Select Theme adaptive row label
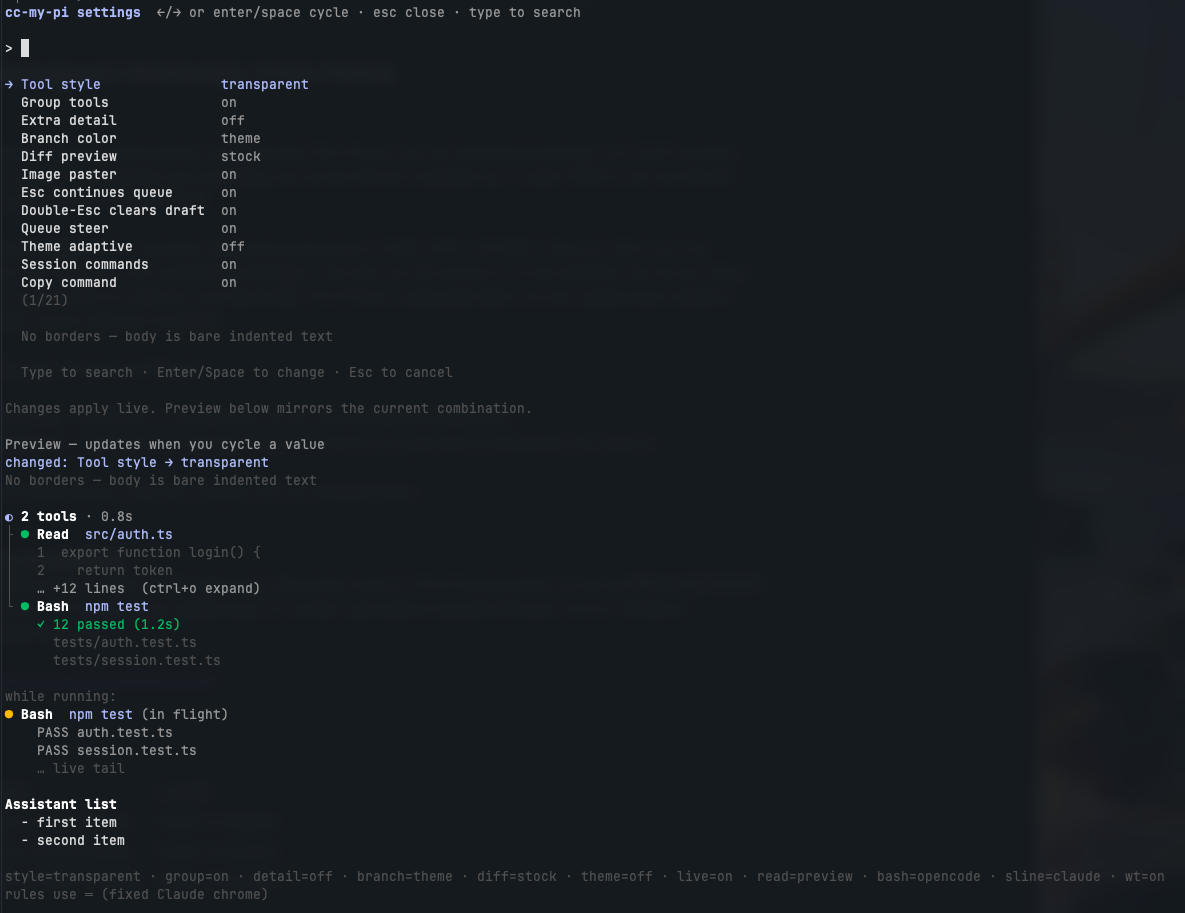Viewport: 1185px width, 913px height. tap(76, 246)
